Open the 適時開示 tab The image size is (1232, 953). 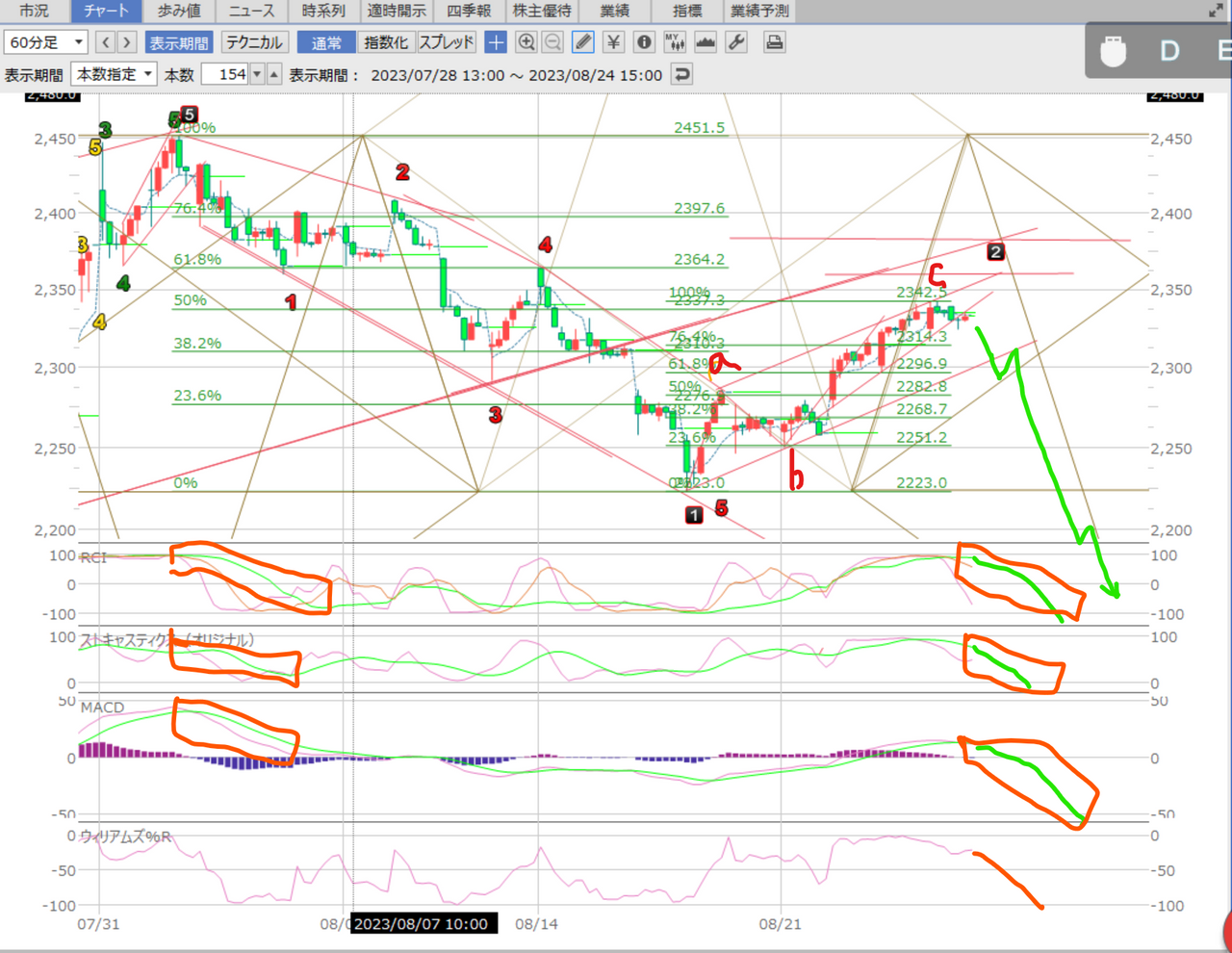pyautogui.click(x=397, y=11)
